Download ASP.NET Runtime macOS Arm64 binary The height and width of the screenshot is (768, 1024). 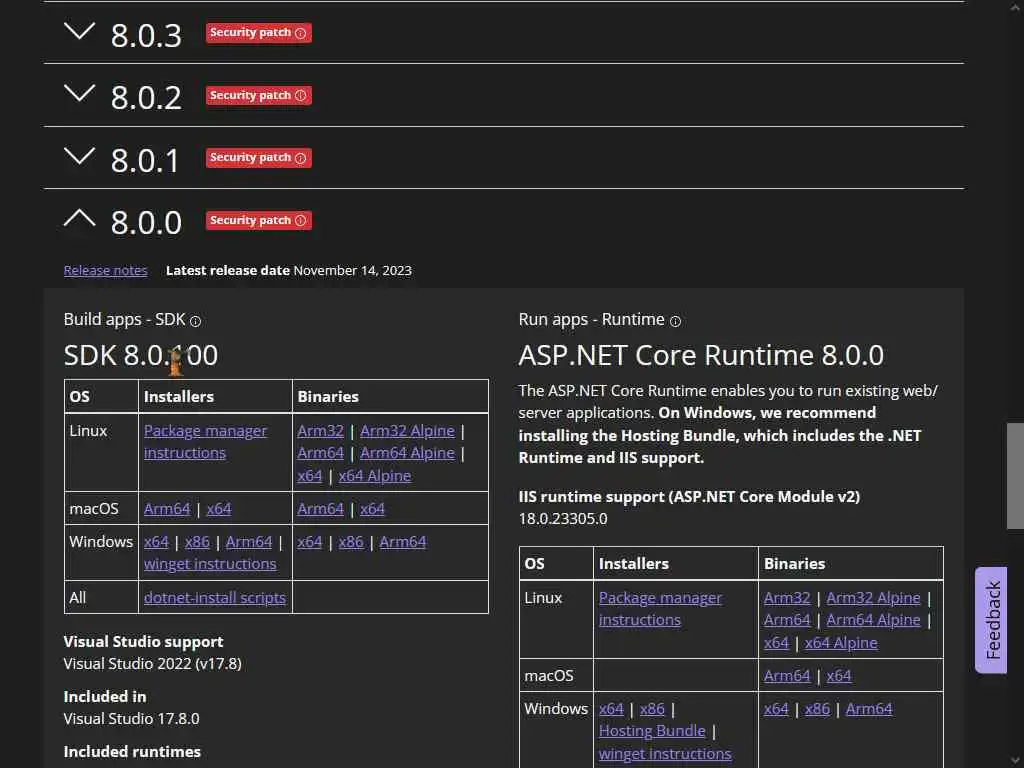coord(787,676)
